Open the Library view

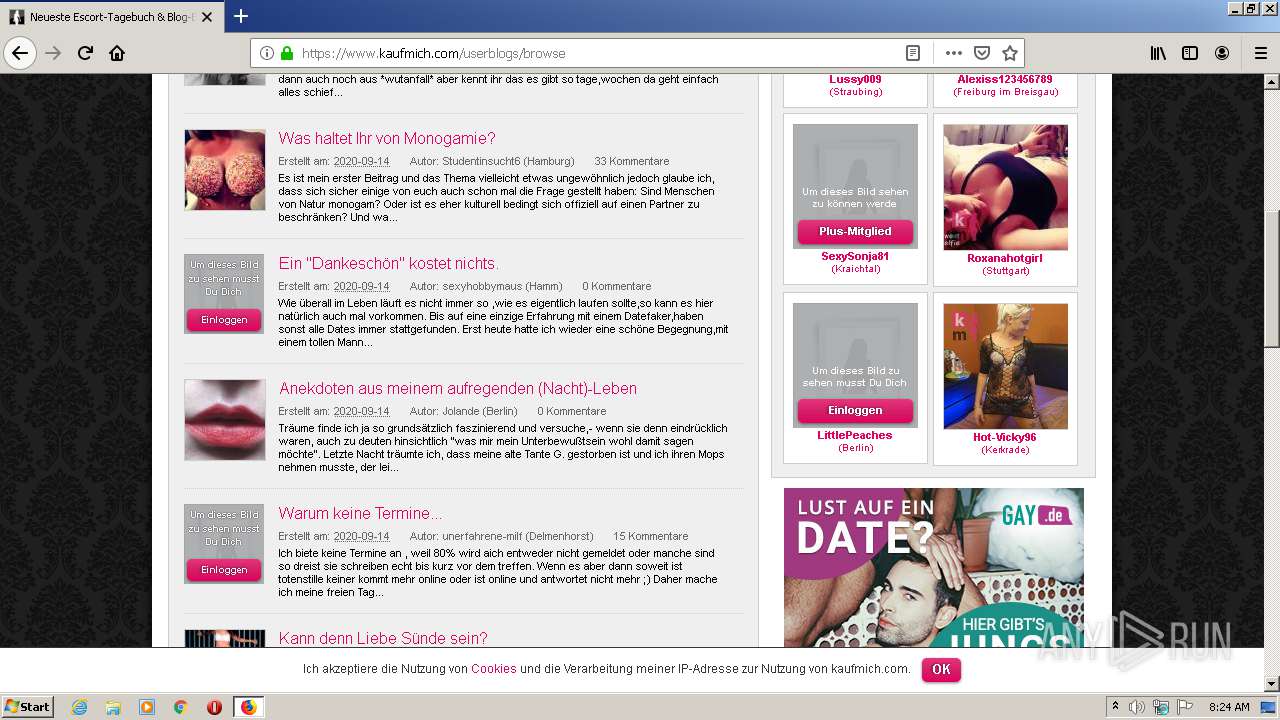pyautogui.click(x=1158, y=53)
